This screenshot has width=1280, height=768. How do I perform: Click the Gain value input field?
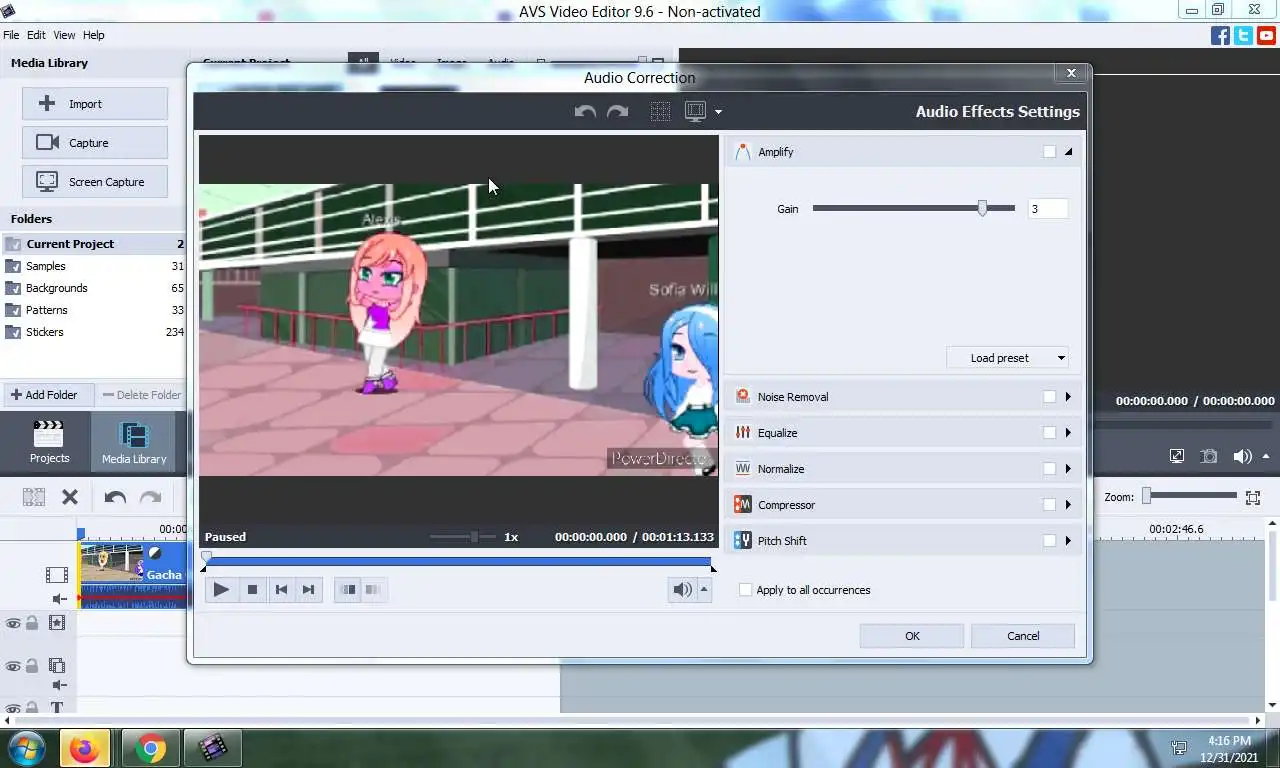[1048, 209]
